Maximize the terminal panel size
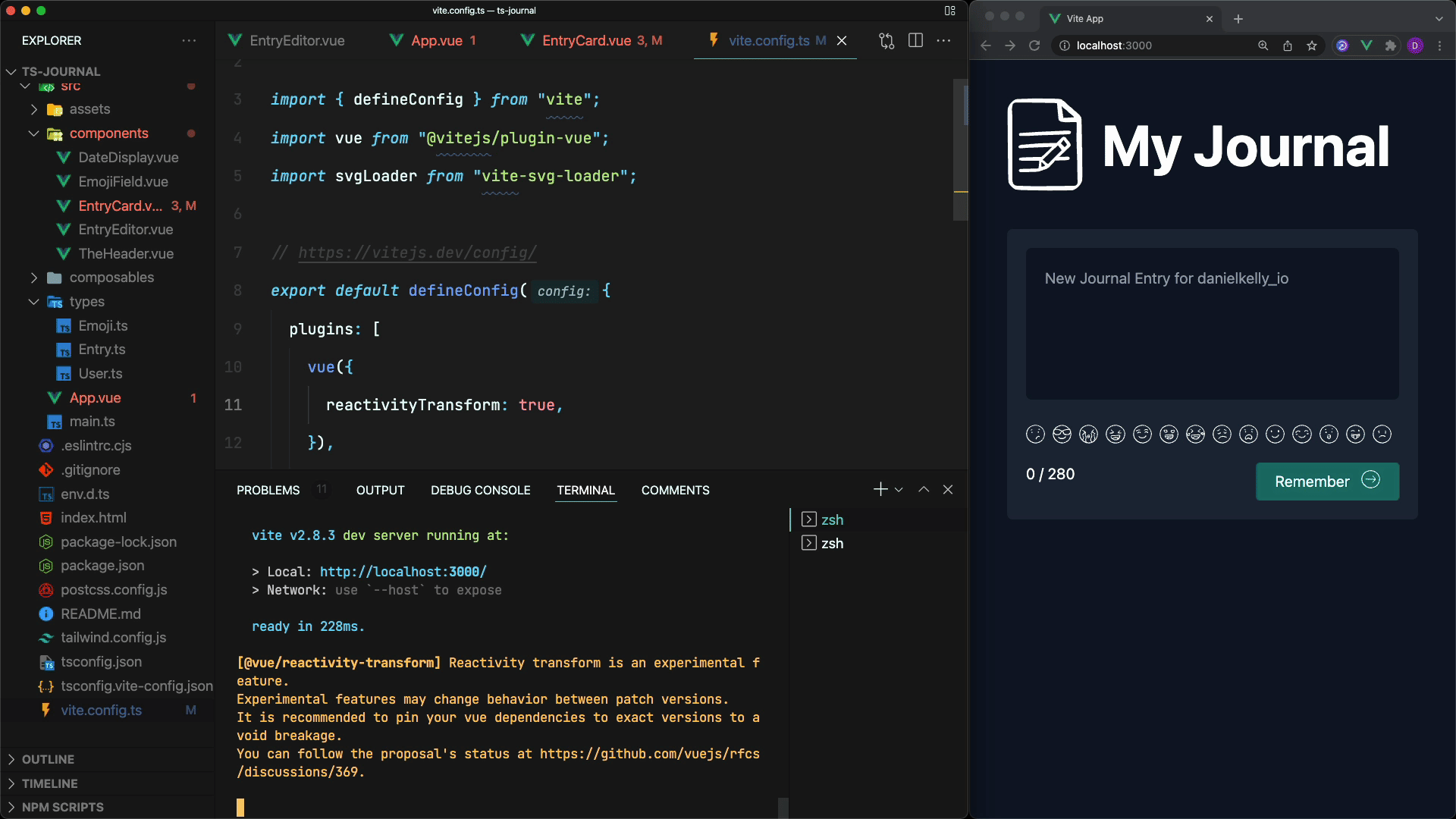 (924, 490)
